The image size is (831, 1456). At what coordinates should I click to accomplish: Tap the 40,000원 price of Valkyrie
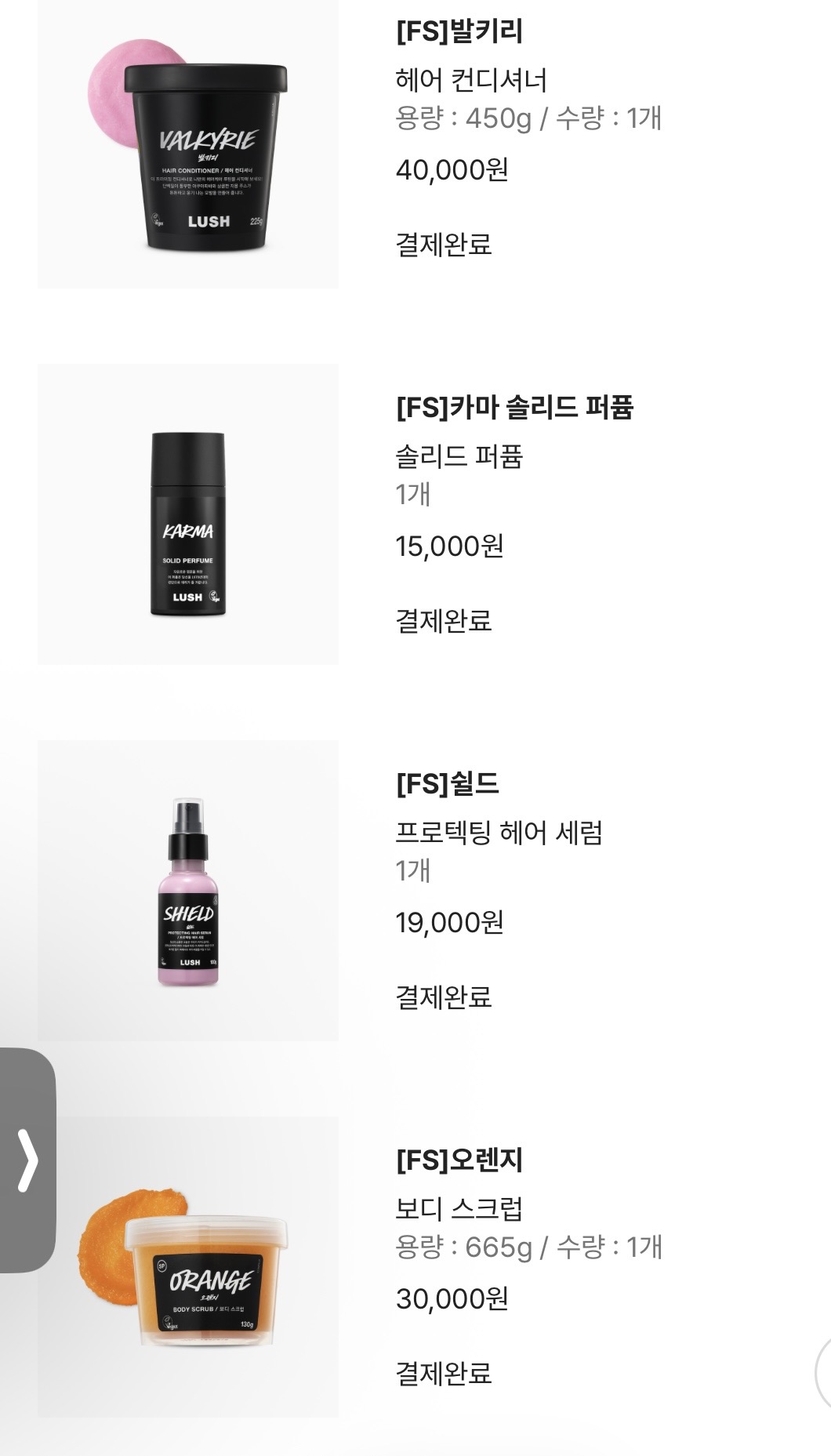click(452, 169)
